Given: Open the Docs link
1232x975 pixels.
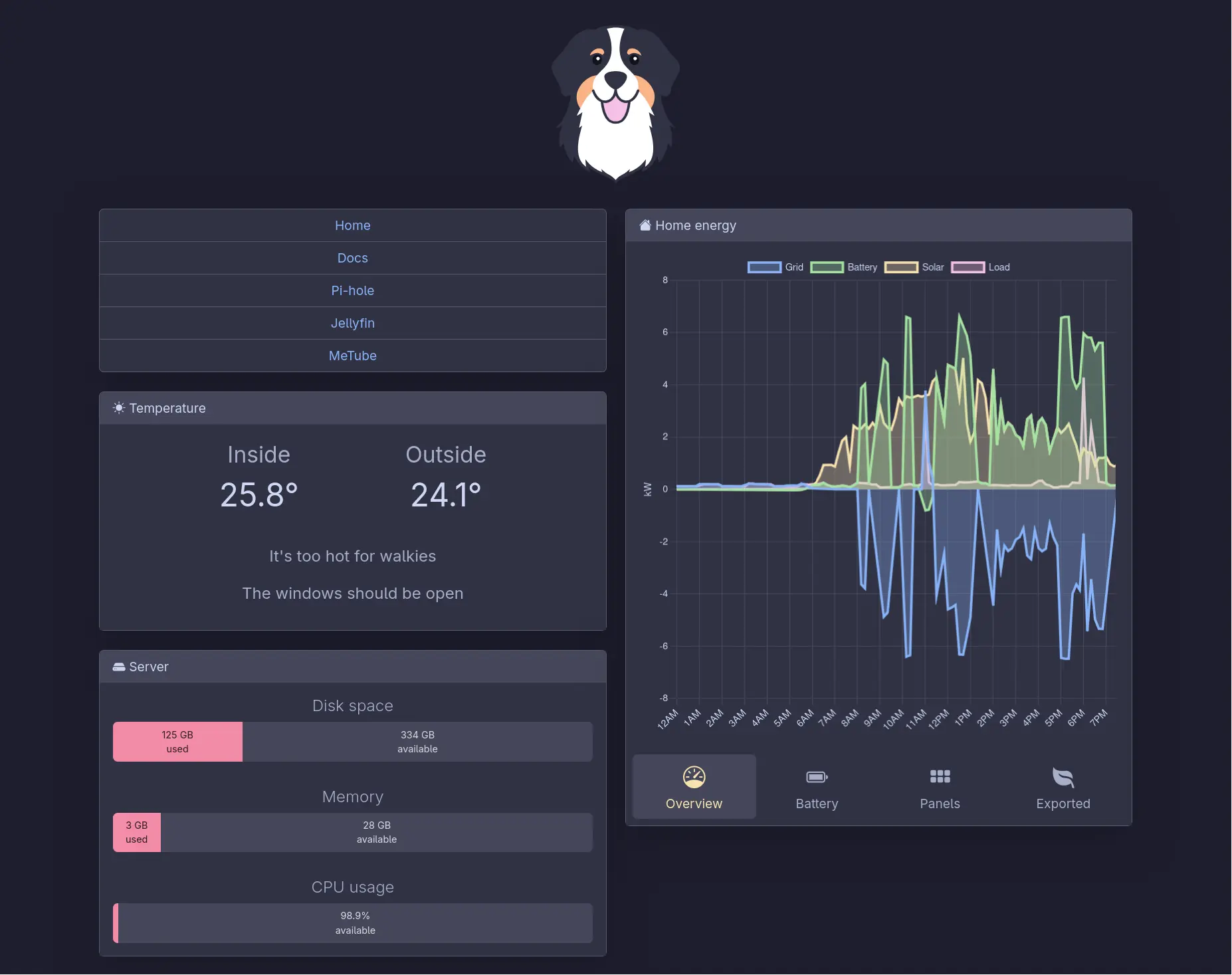Looking at the screenshot, I should click(353, 258).
